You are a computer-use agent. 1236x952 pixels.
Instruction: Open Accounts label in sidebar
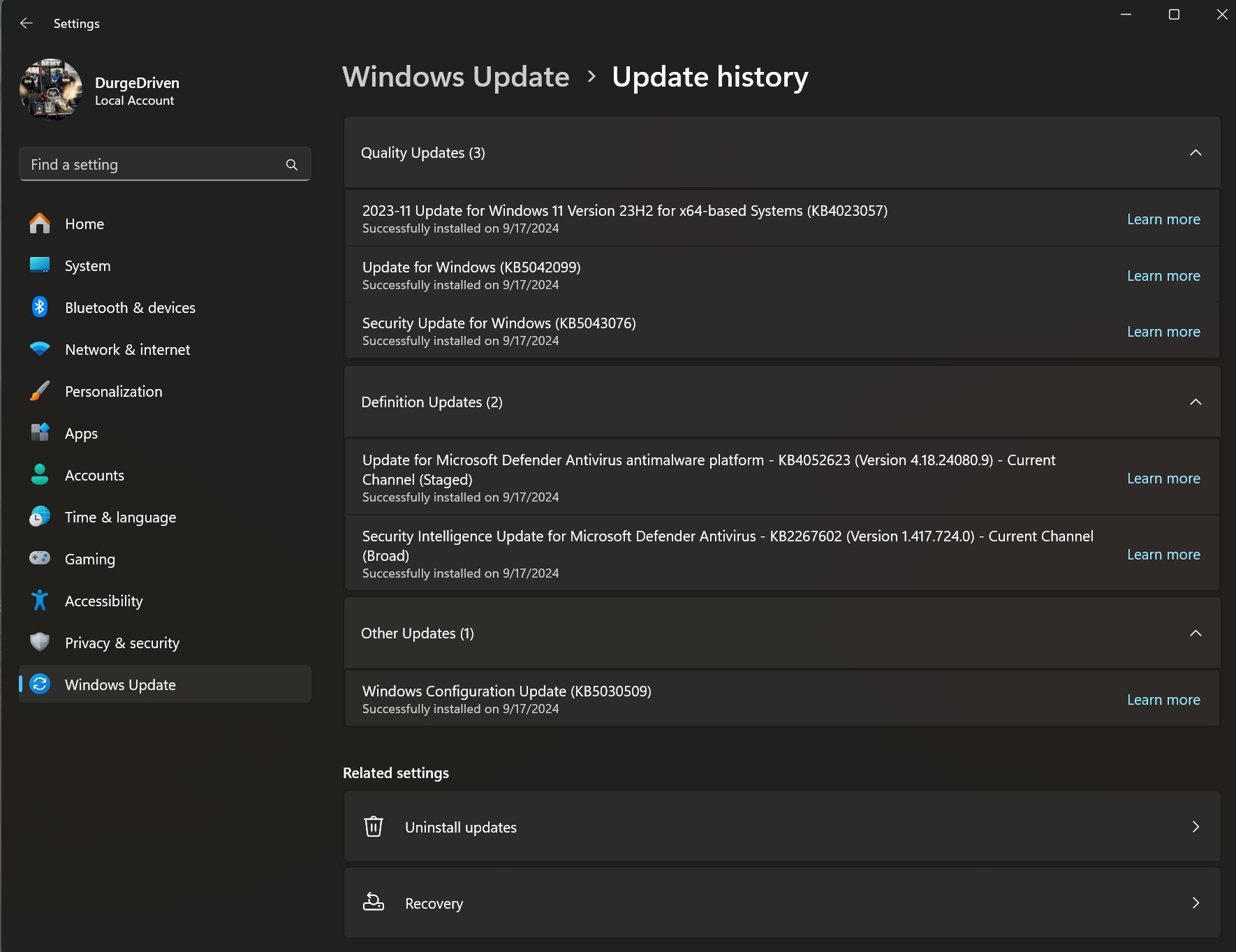[94, 476]
